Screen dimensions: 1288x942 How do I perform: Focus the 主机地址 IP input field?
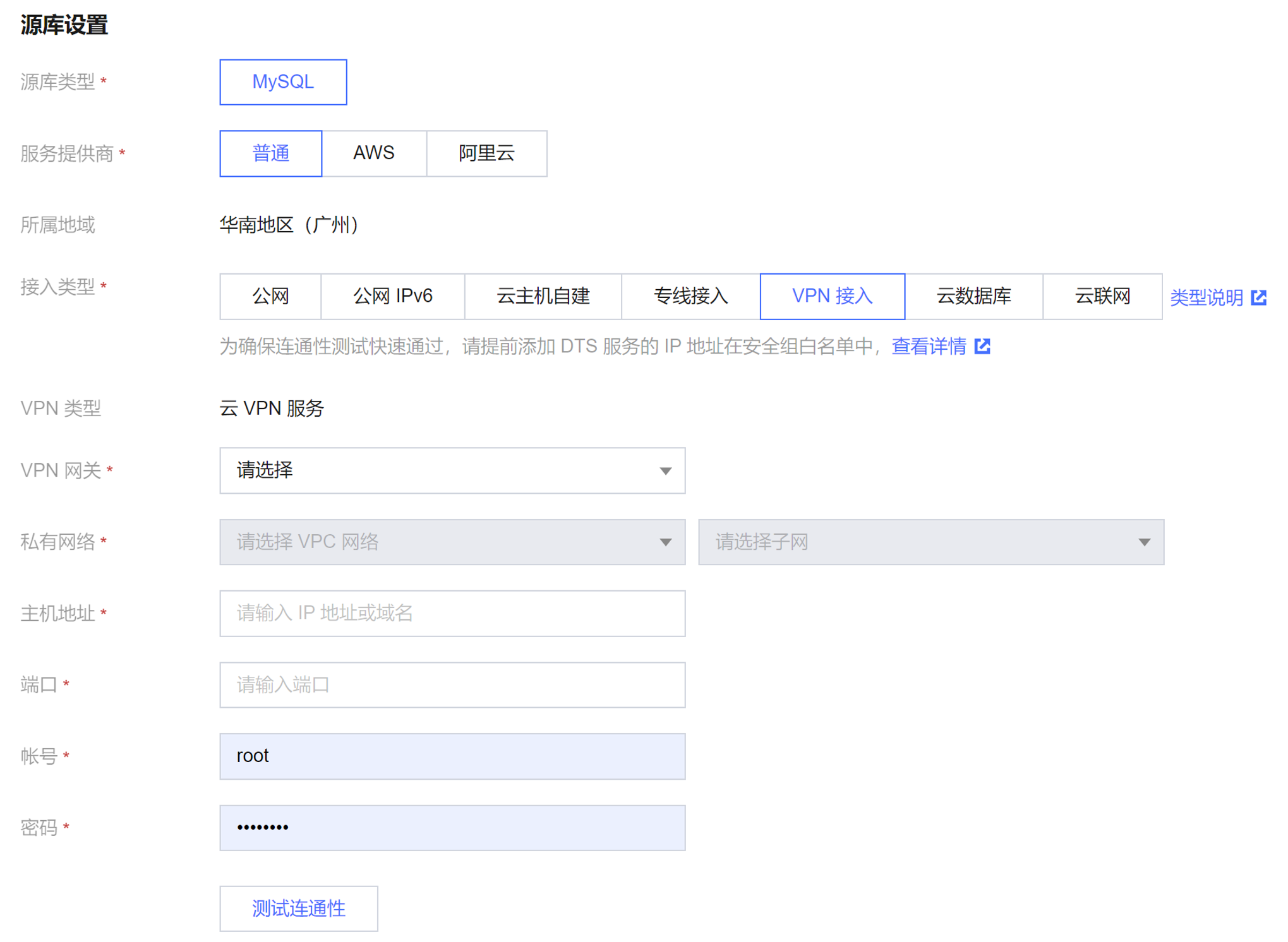[x=452, y=613]
